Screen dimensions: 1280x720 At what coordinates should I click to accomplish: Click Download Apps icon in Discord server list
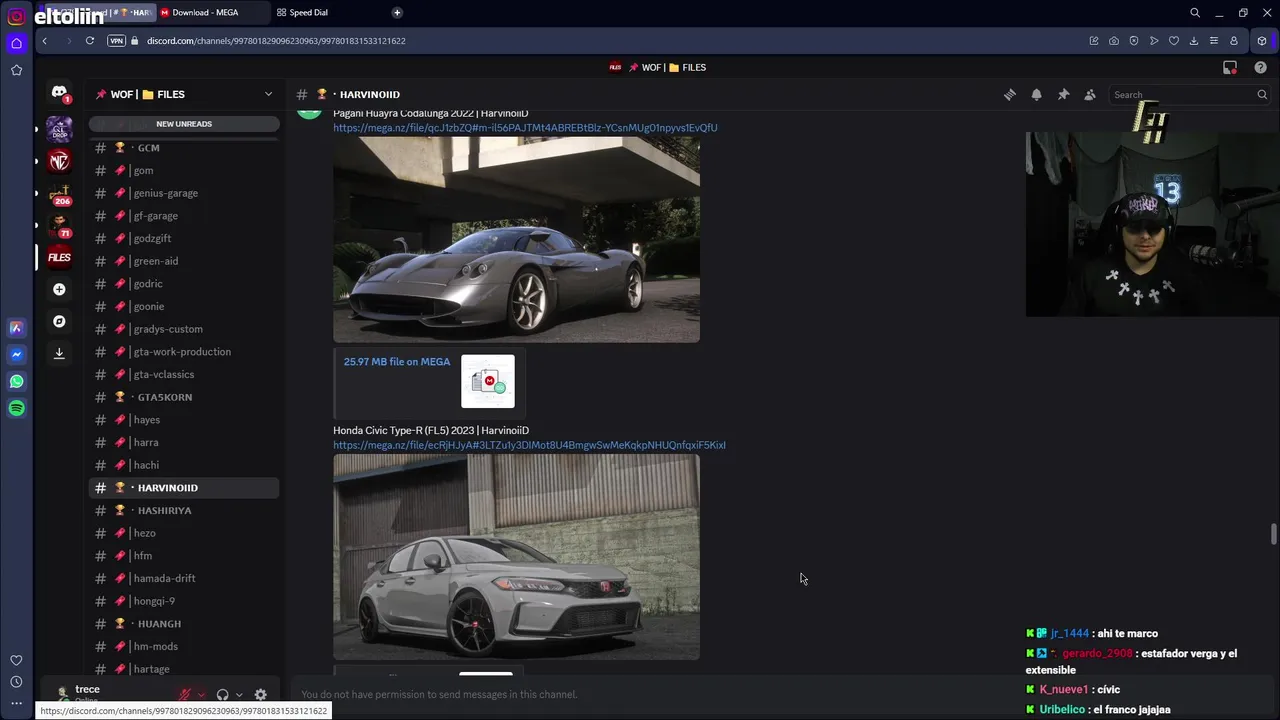pyautogui.click(x=59, y=353)
